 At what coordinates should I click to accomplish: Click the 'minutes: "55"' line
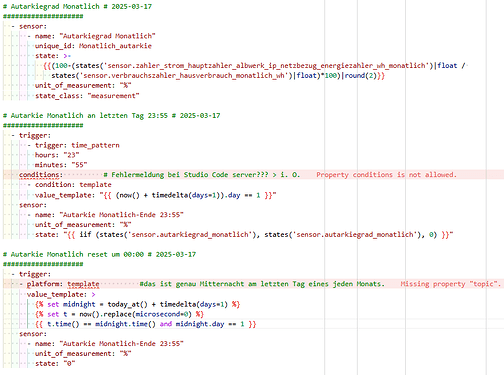coord(61,165)
